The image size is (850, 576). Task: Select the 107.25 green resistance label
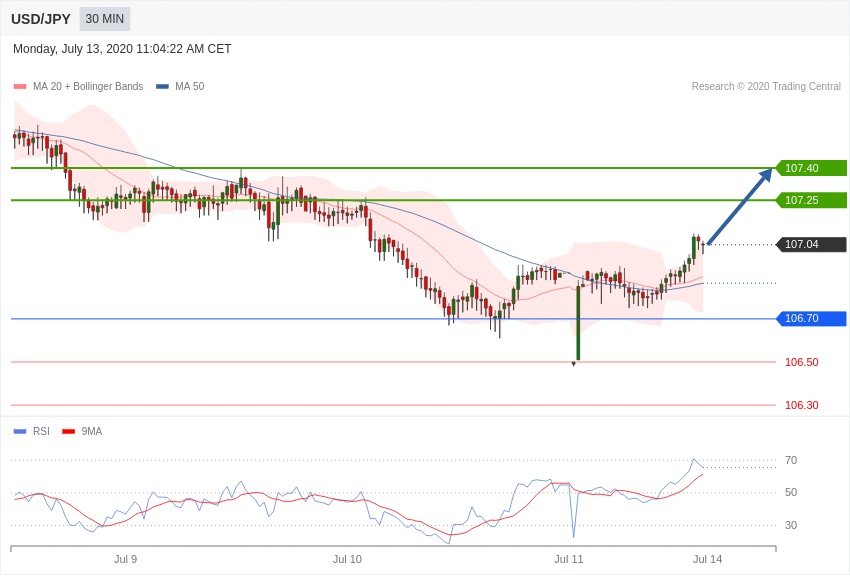click(811, 200)
